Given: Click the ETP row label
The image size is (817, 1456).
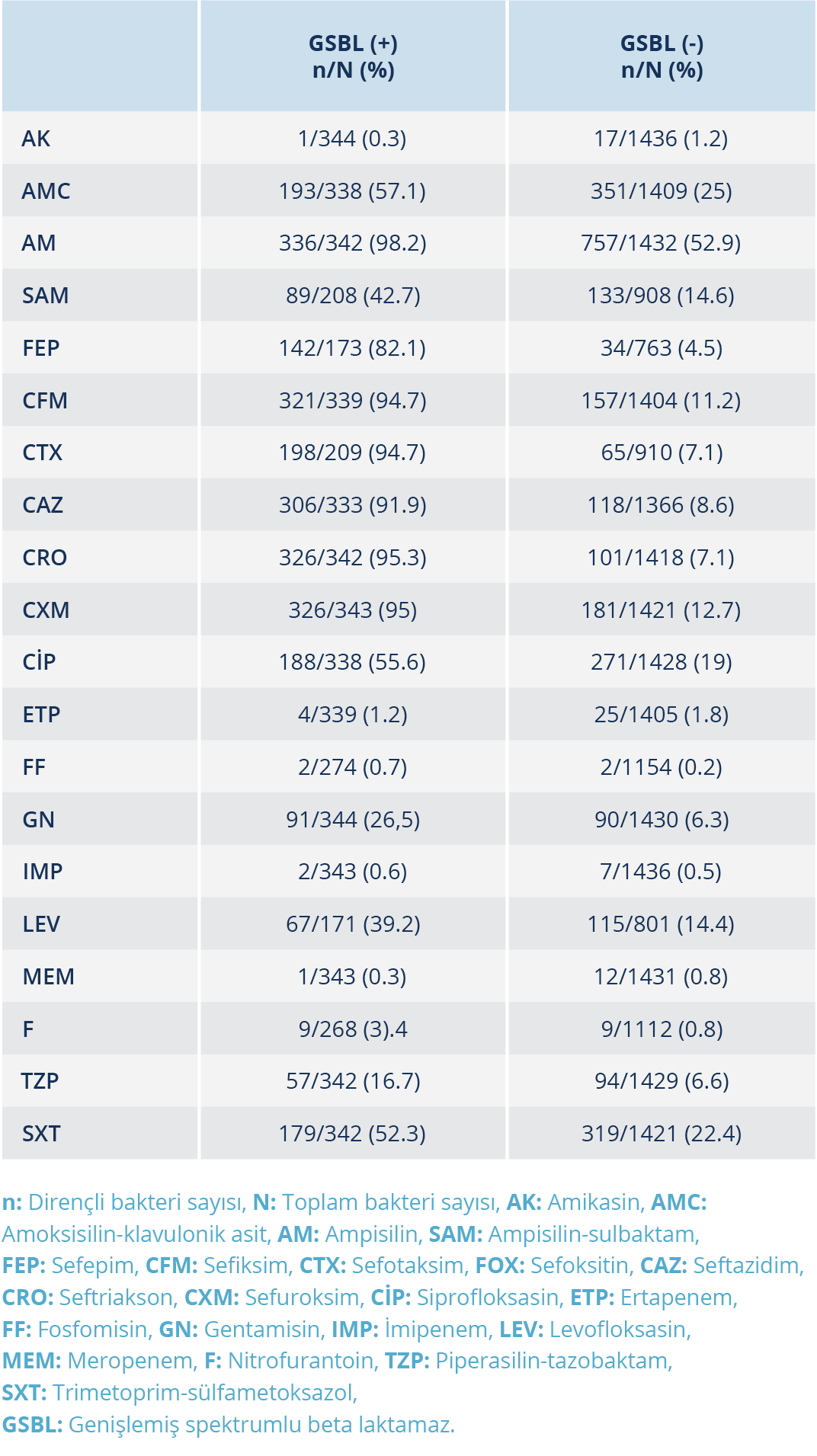Looking at the screenshot, I should point(41,715).
